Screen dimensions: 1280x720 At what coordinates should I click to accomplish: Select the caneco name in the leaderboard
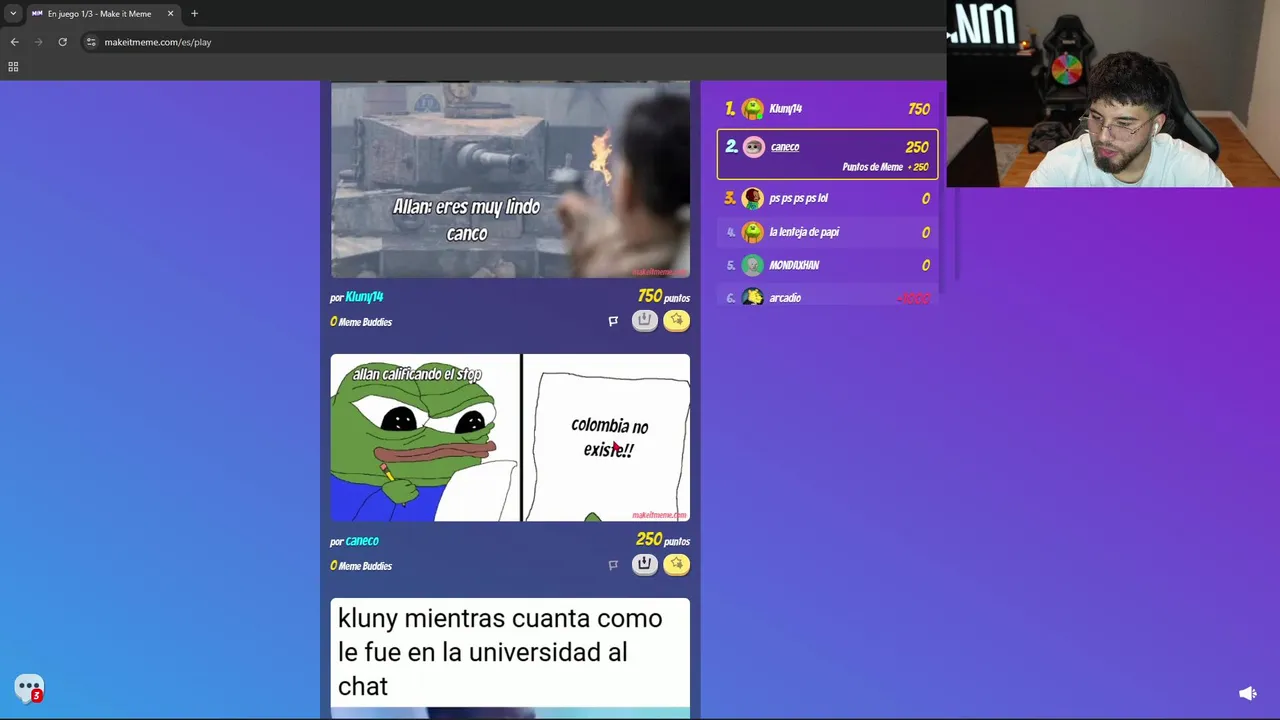coord(785,147)
